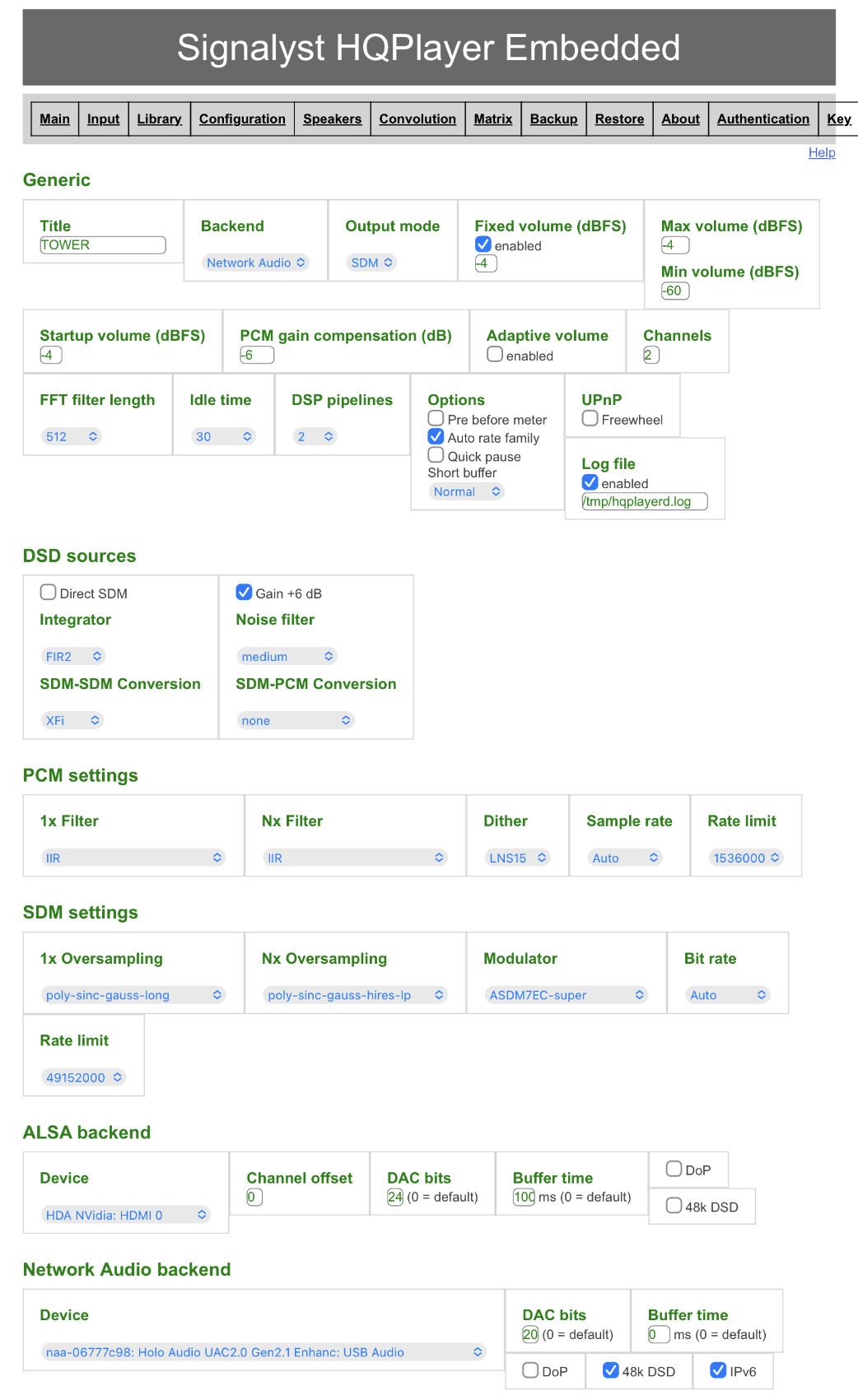
Task: Open the About page link
Action: coord(681,119)
